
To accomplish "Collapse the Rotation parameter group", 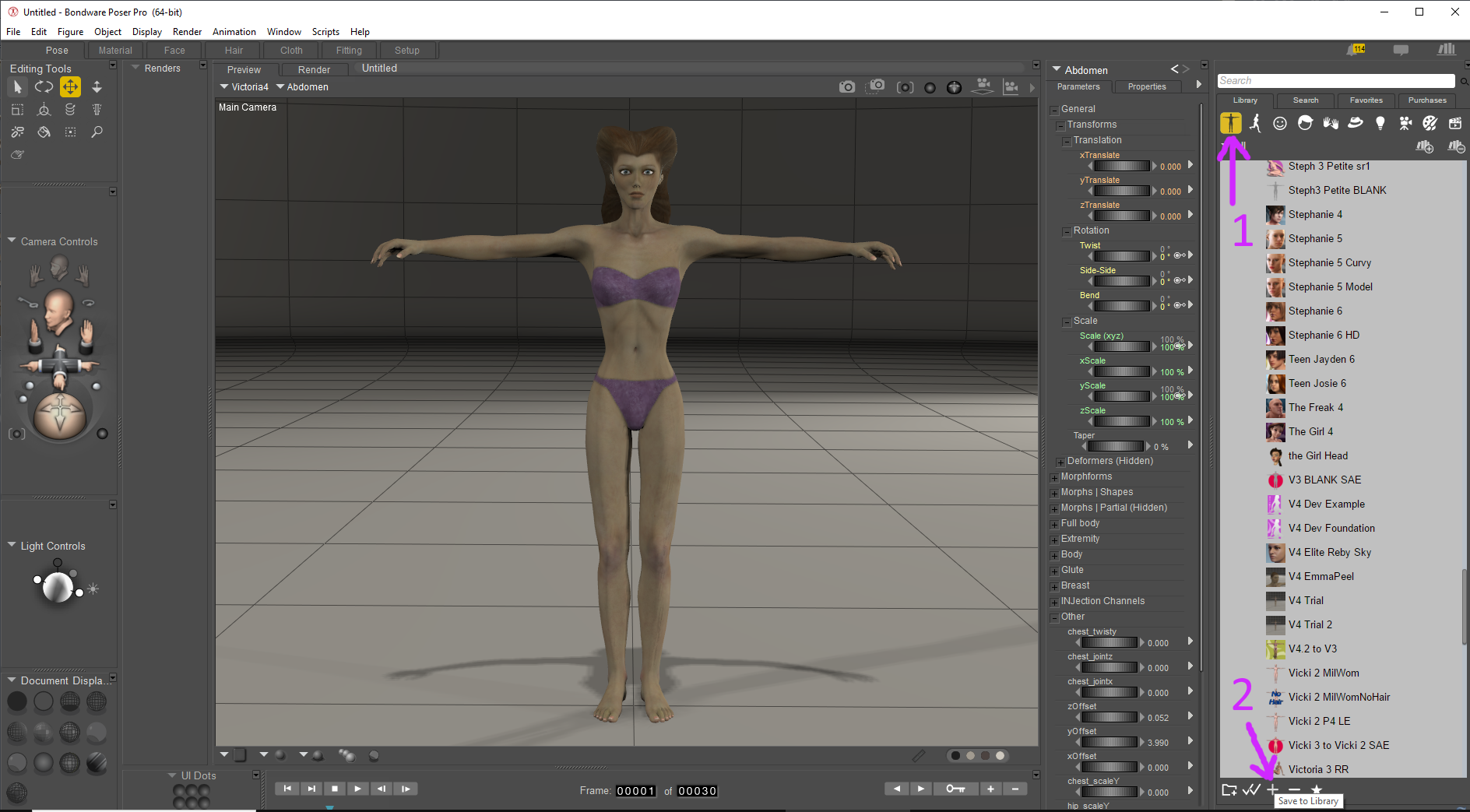I will (1067, 232).
